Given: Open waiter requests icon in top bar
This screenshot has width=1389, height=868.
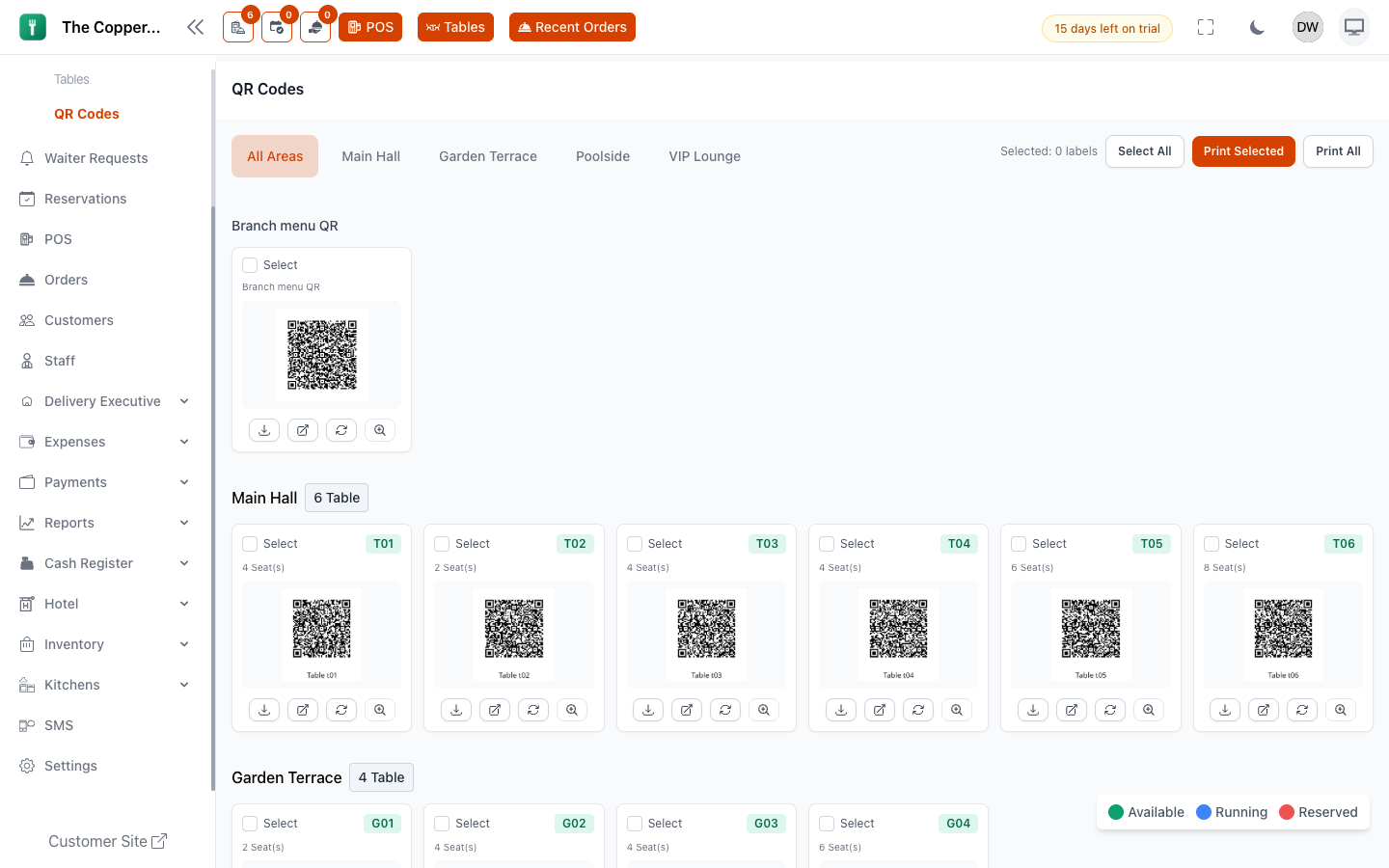Looking at the screenshot, I should (315, 27).
